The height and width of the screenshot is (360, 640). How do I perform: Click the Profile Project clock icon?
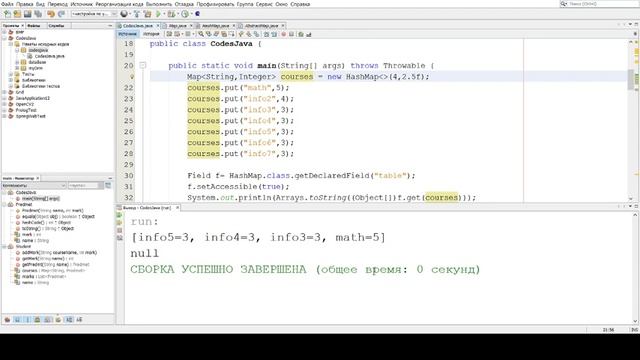pos(185,14)
